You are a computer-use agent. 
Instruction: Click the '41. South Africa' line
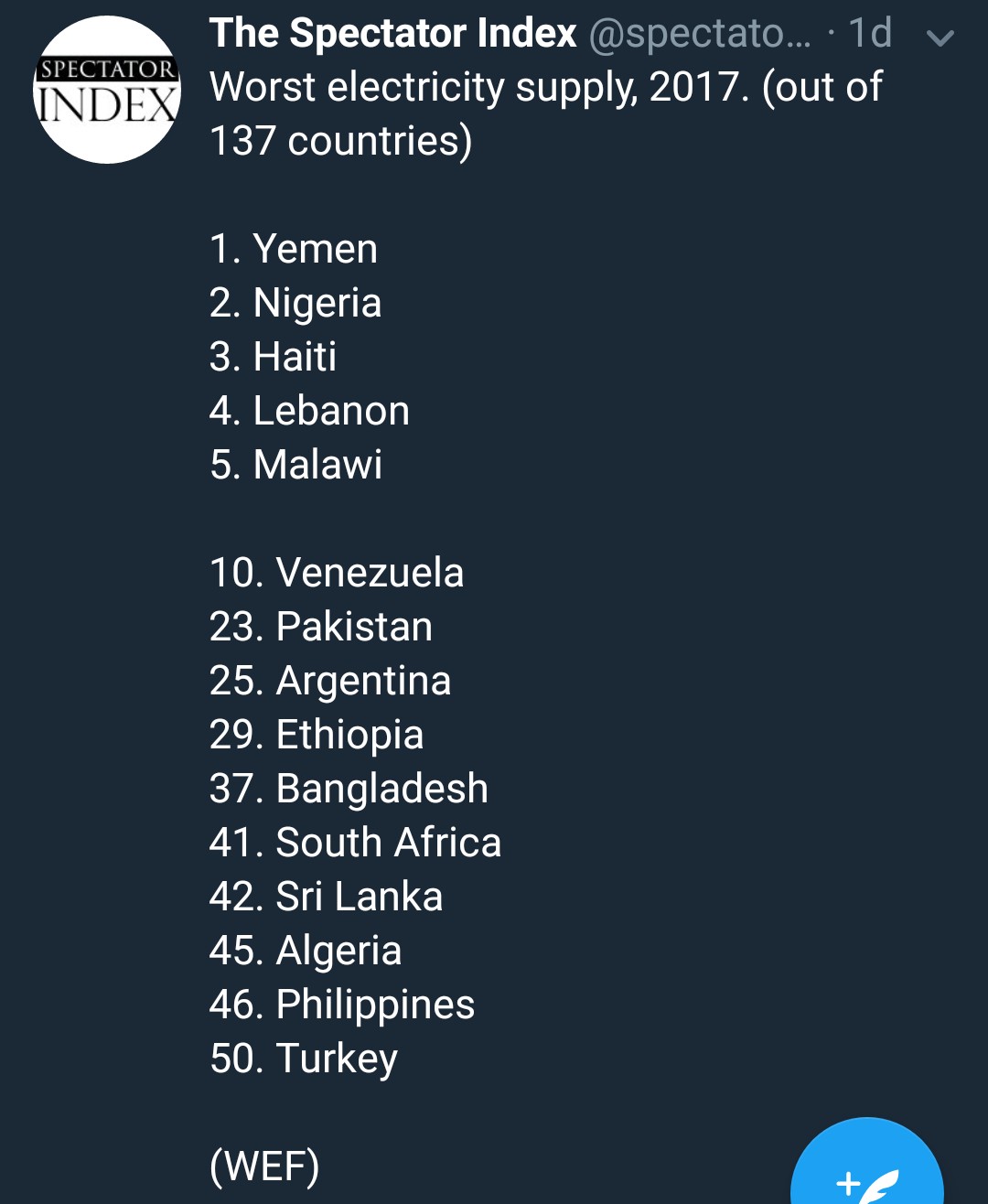point(355,843)
